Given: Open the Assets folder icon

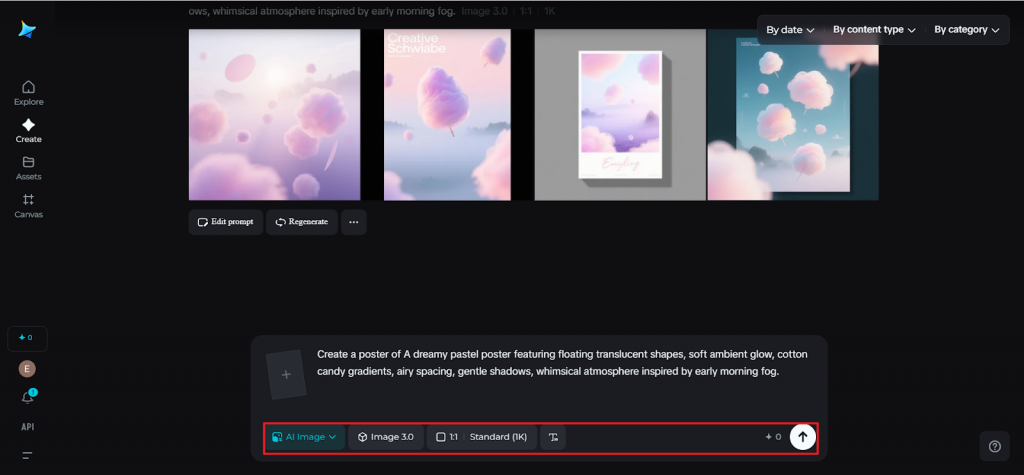Looking at the screenshot, I should click(28, 167).
